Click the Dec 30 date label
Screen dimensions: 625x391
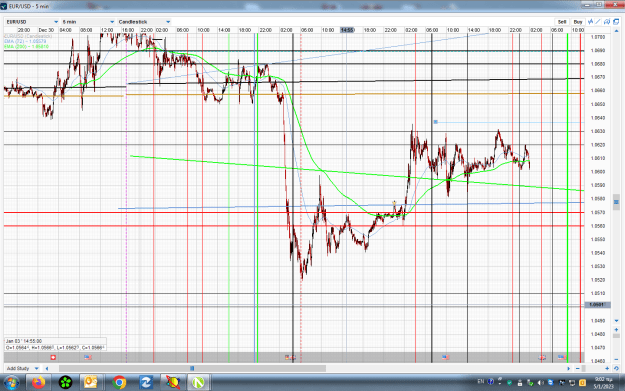click(x=46, y=30)
